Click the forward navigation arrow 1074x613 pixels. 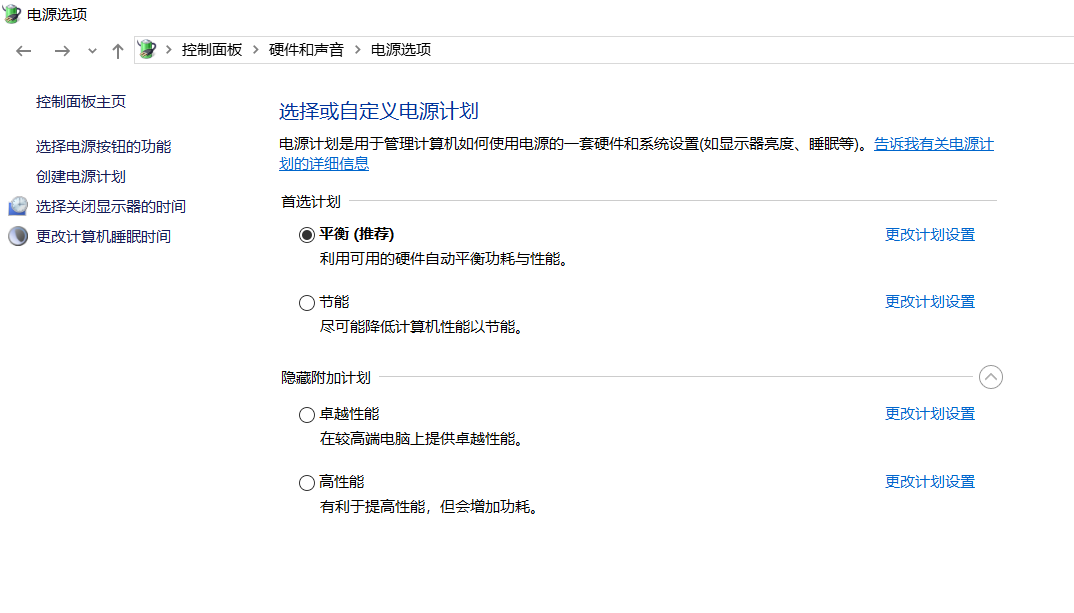point(61,50)
